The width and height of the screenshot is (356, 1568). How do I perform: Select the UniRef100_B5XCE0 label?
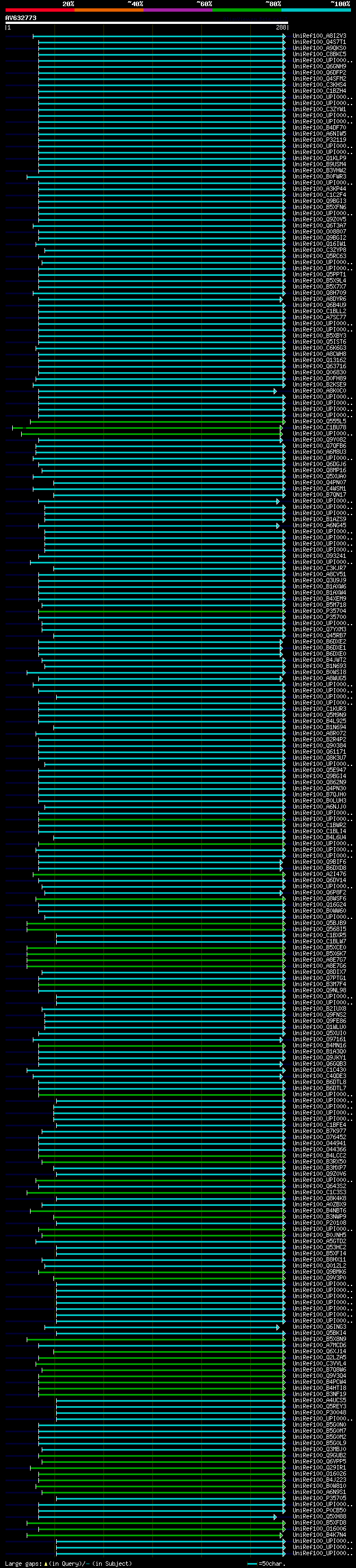319,948
